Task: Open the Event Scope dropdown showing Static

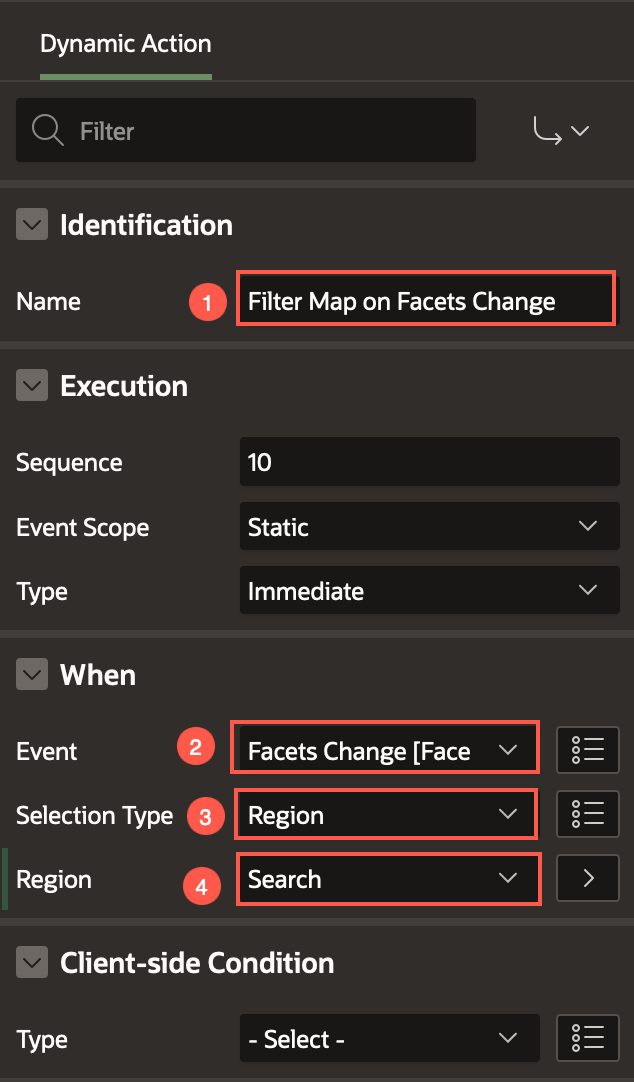Action: pos(429,526)
